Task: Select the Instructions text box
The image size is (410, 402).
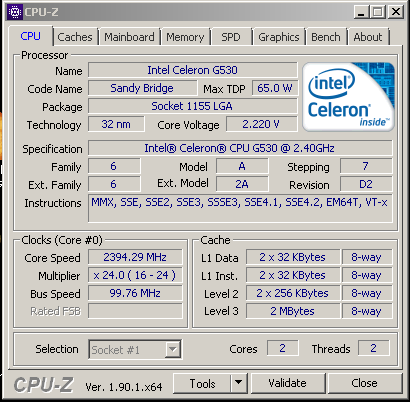Action: coord(240,208)
